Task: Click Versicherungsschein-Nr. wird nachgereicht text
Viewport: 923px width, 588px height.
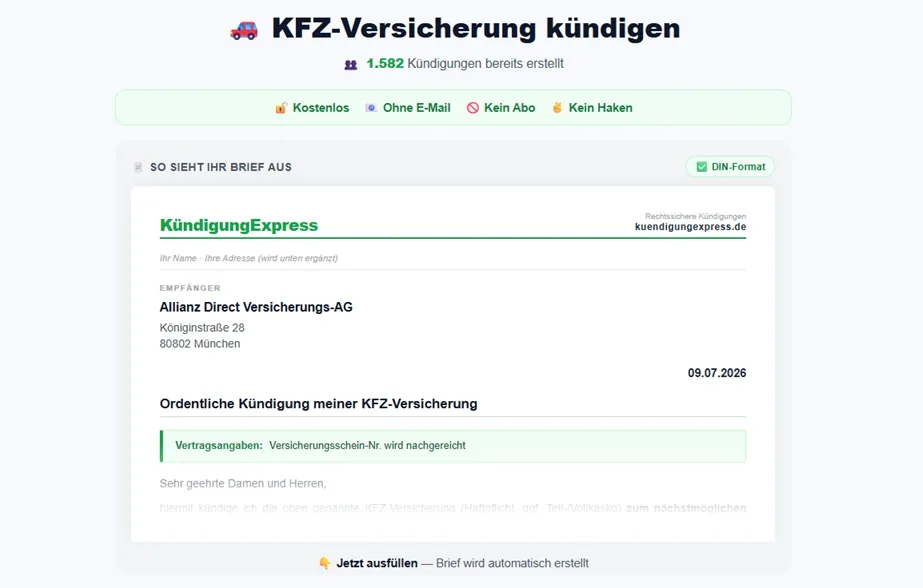Action: click(367, 446)
